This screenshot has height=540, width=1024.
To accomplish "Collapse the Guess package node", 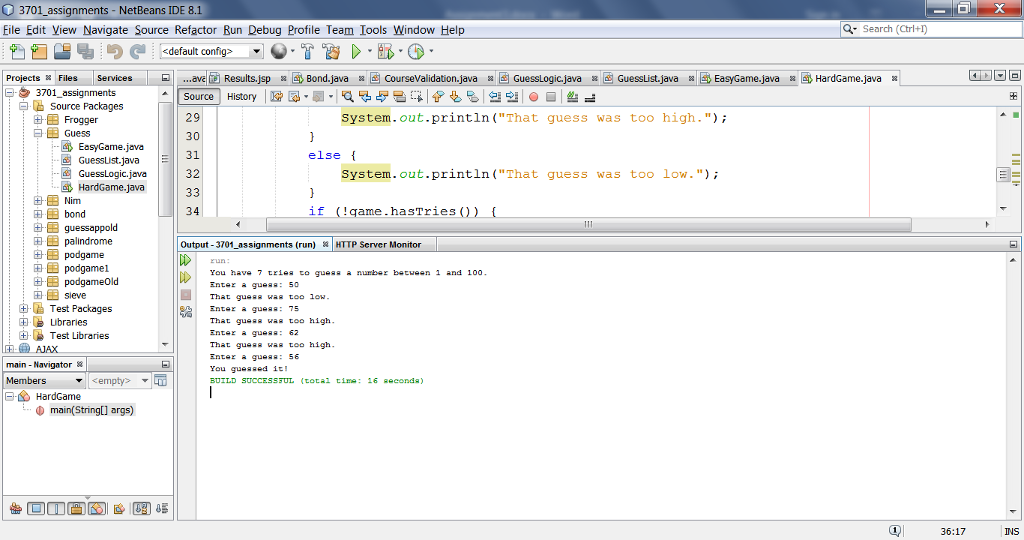I will tap(38, 133).
